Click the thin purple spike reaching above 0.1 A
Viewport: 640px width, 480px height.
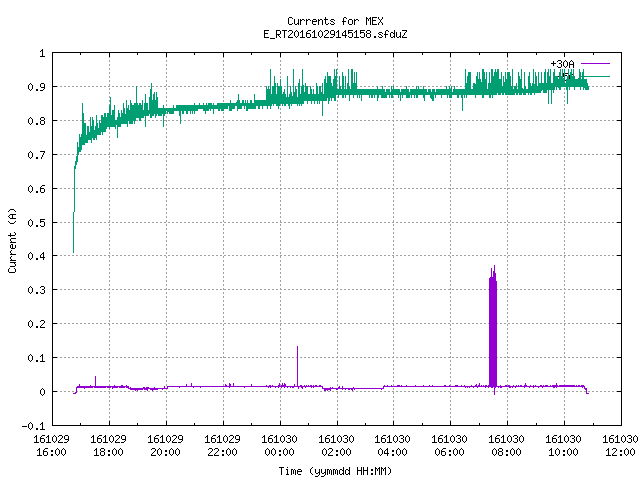[x=298, y=365]
